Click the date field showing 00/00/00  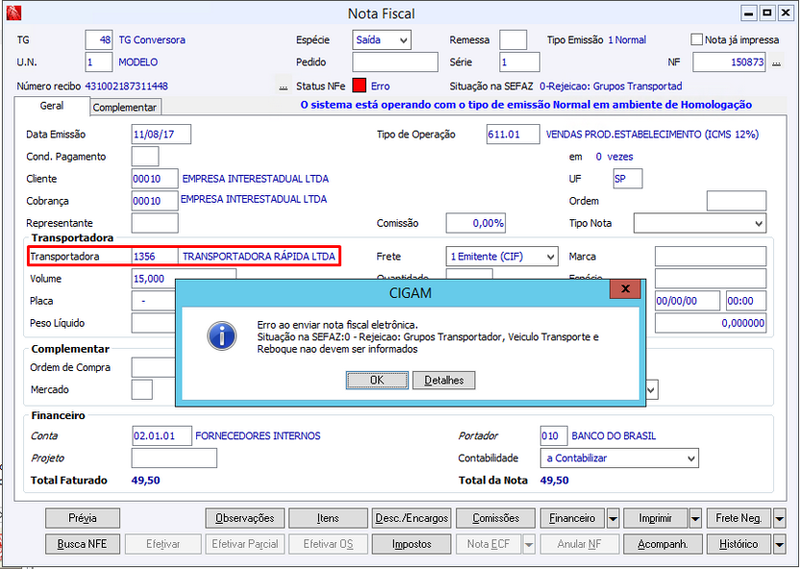pyautogui.click(x=687, y=301)
